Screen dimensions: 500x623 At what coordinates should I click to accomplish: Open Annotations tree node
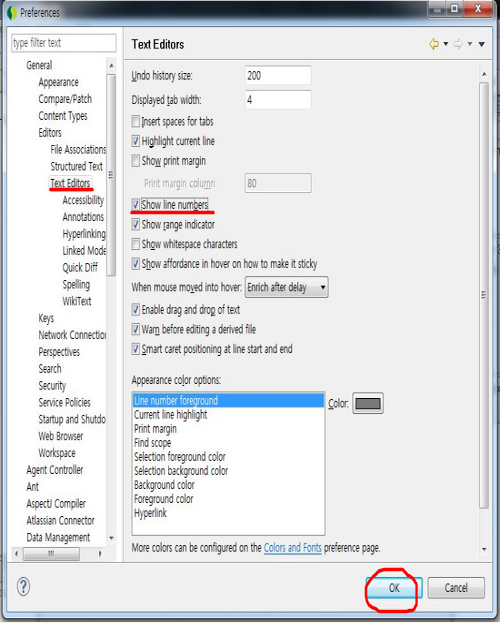[83, 217]
